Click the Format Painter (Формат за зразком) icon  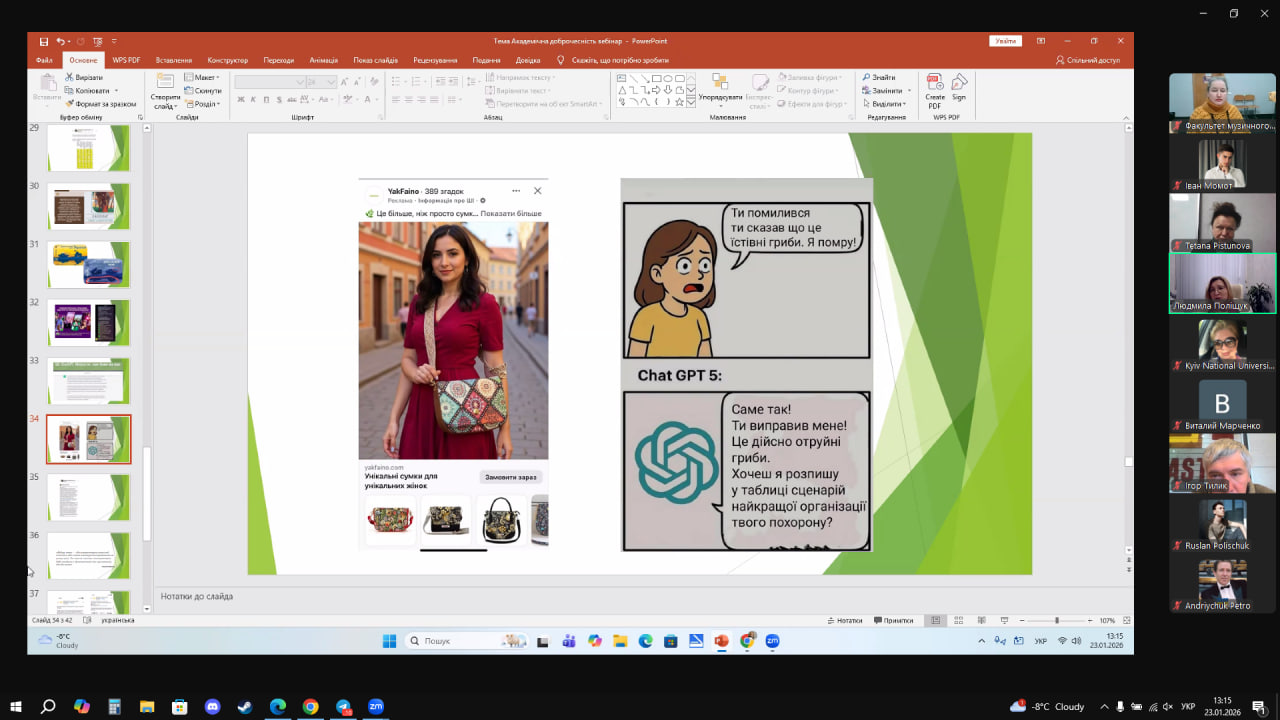[x=69, y=103]
